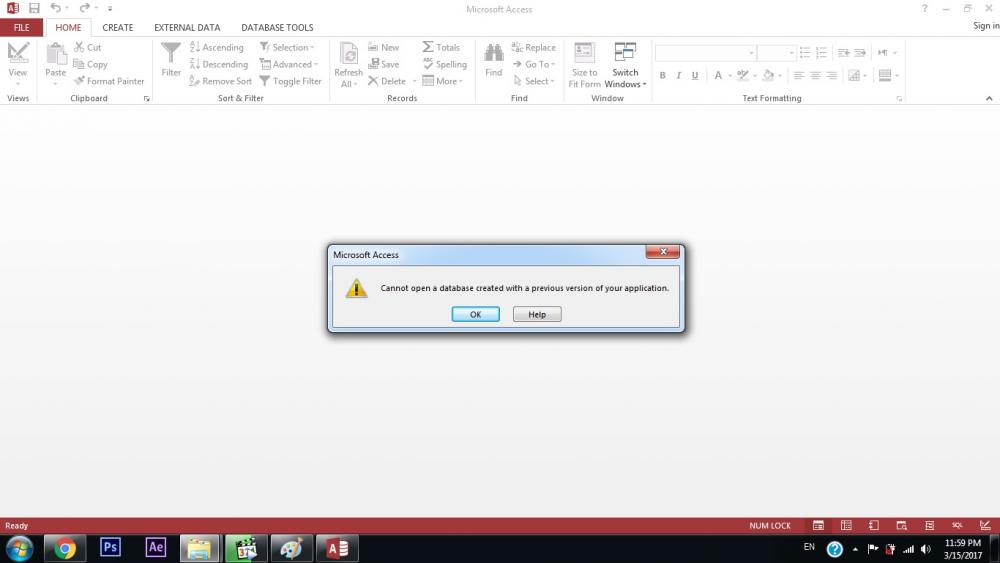This screenshot has height=563, width=1000.
Task: Open the Advanced filter dropdown
Action: point(289,64)
